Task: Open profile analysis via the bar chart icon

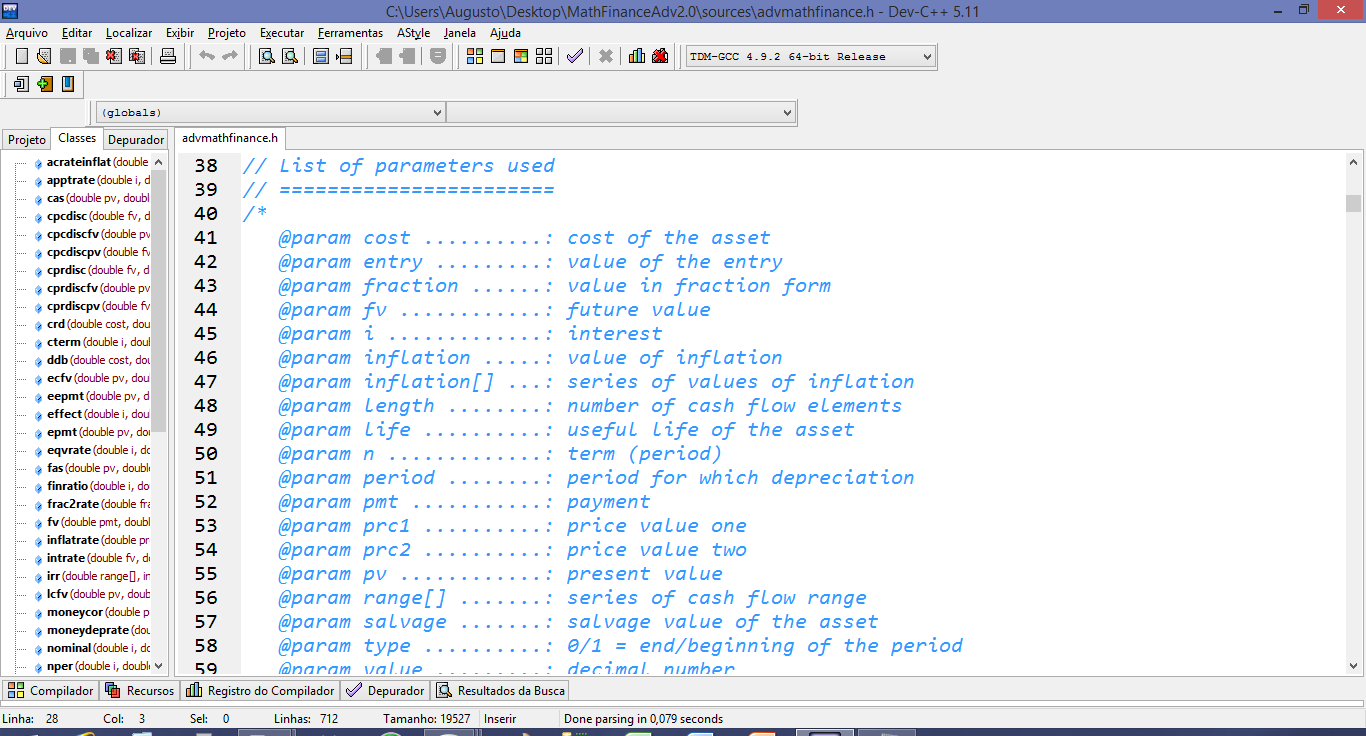Action: coord(637,56)
